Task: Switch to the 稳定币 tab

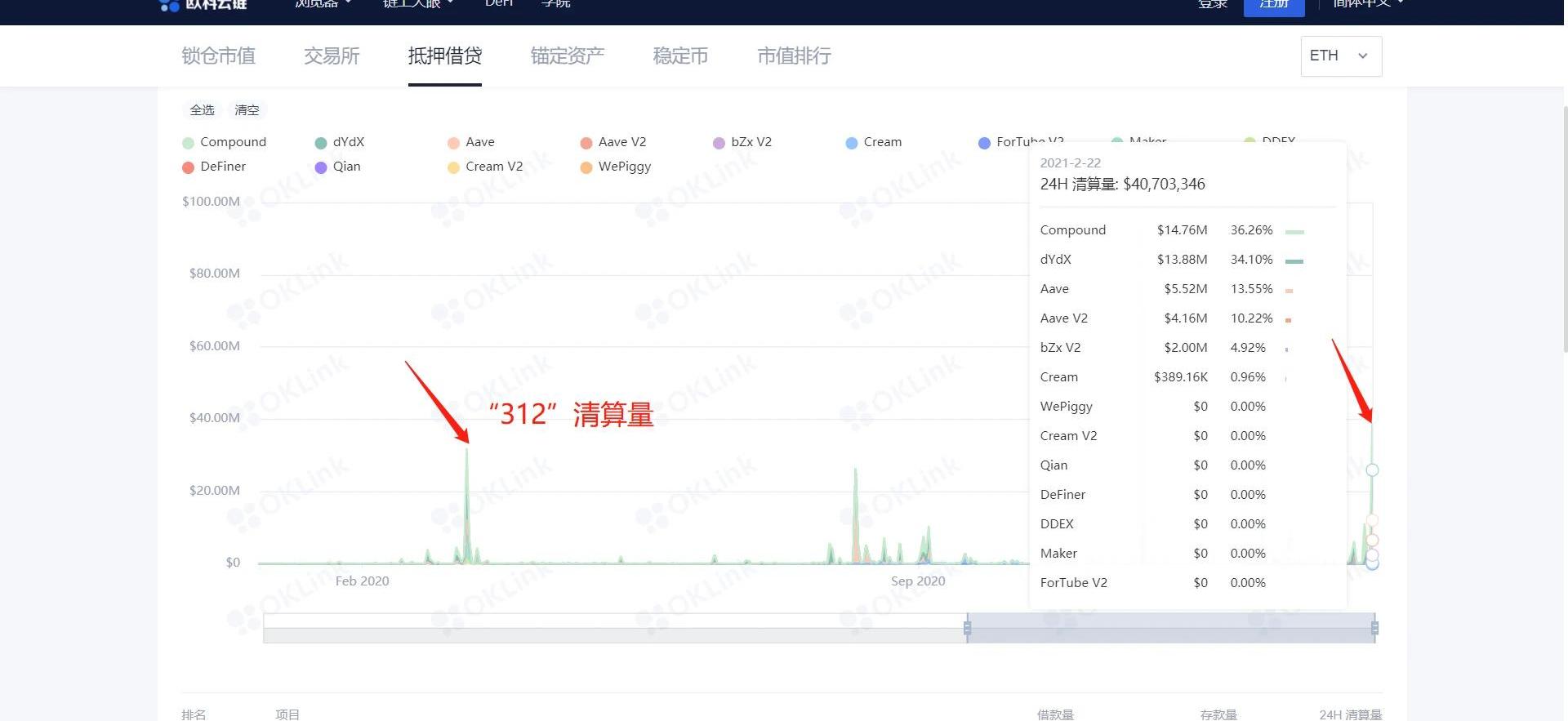Action: tap(680, 56)
